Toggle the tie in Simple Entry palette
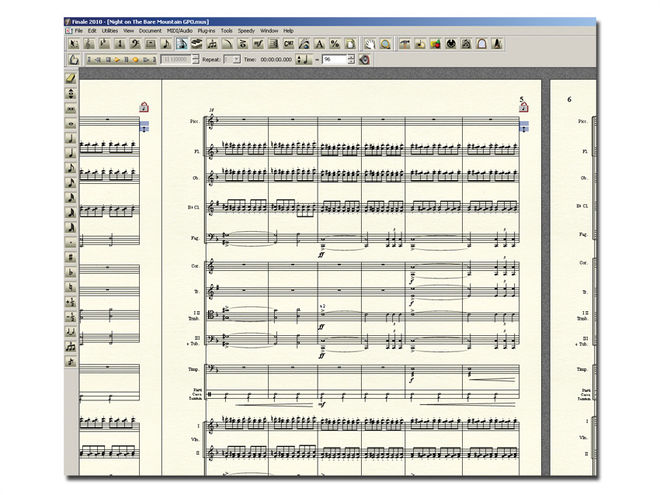Screen dimensions: 660x495 [x=71, y=332]
